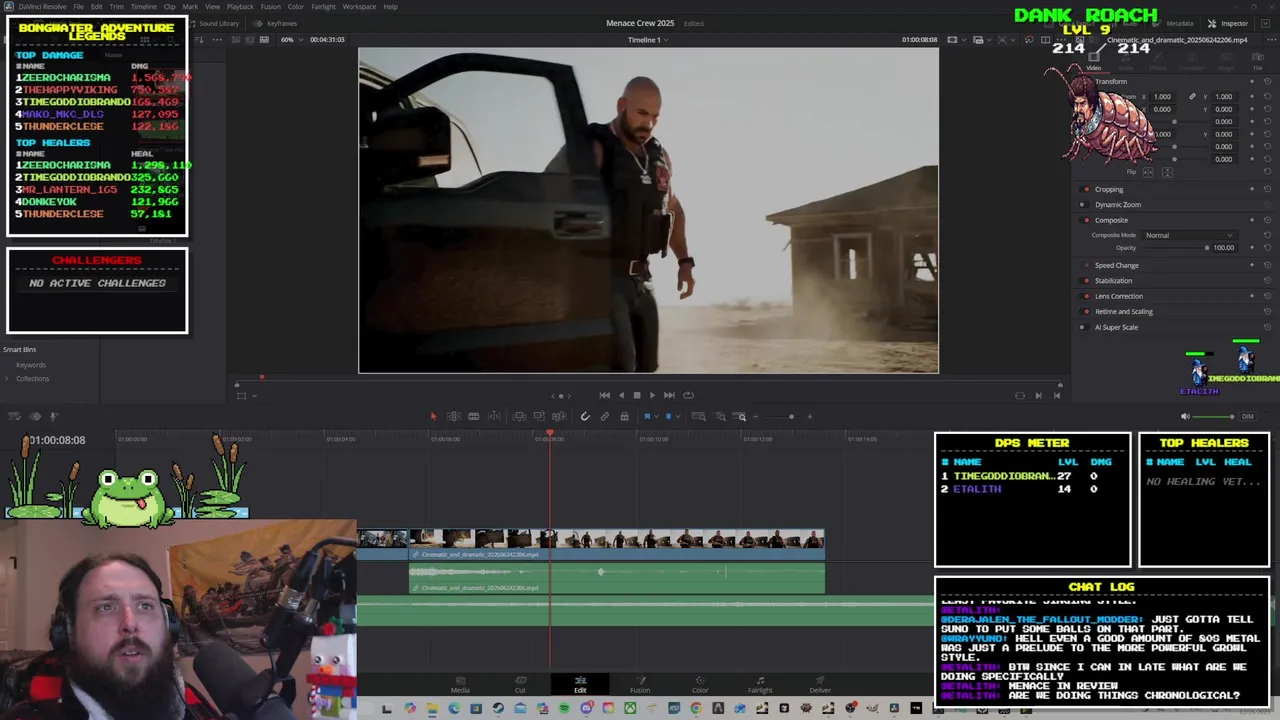This screenshot has width=1280, height=720.
Task: Click the viewer overlay transform icon
Action: [241, 395]
